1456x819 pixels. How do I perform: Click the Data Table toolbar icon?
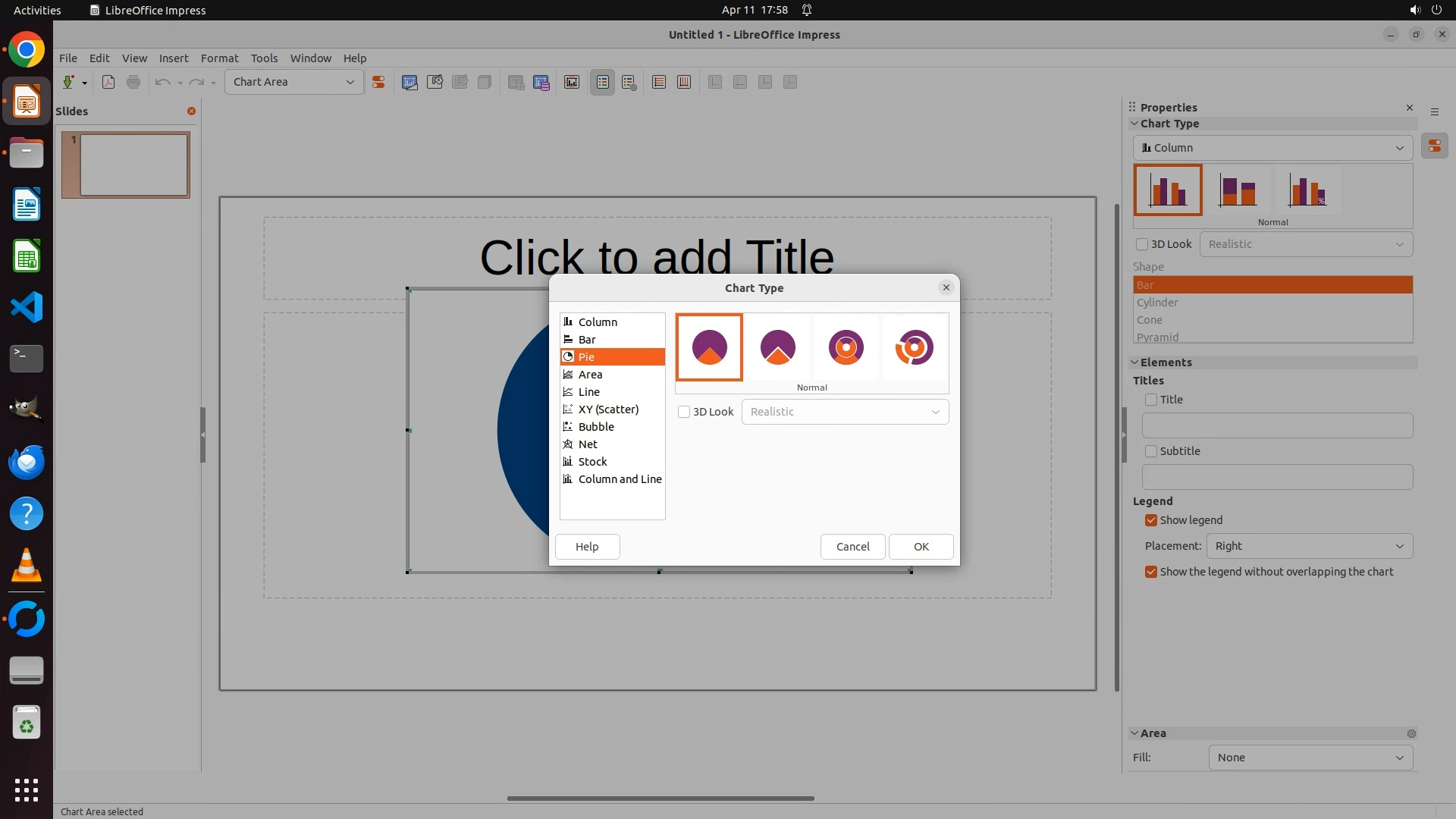541,82
